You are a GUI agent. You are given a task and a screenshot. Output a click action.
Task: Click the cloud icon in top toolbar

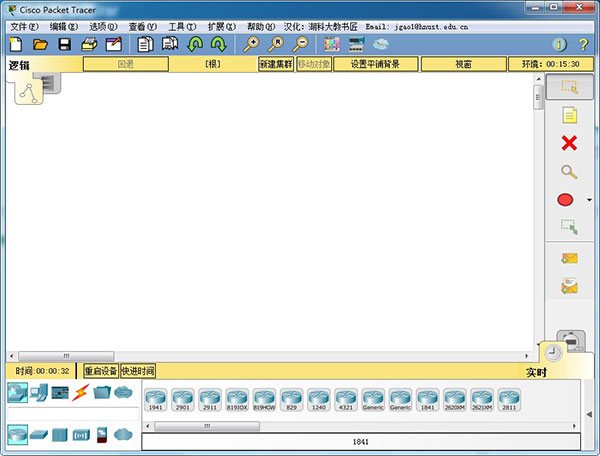381,44
